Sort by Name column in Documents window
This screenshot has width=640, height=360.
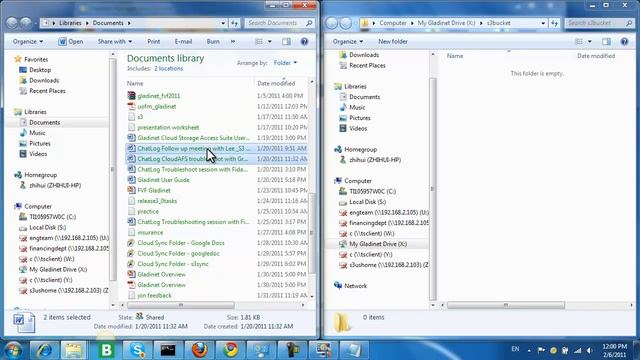[135, 83]
